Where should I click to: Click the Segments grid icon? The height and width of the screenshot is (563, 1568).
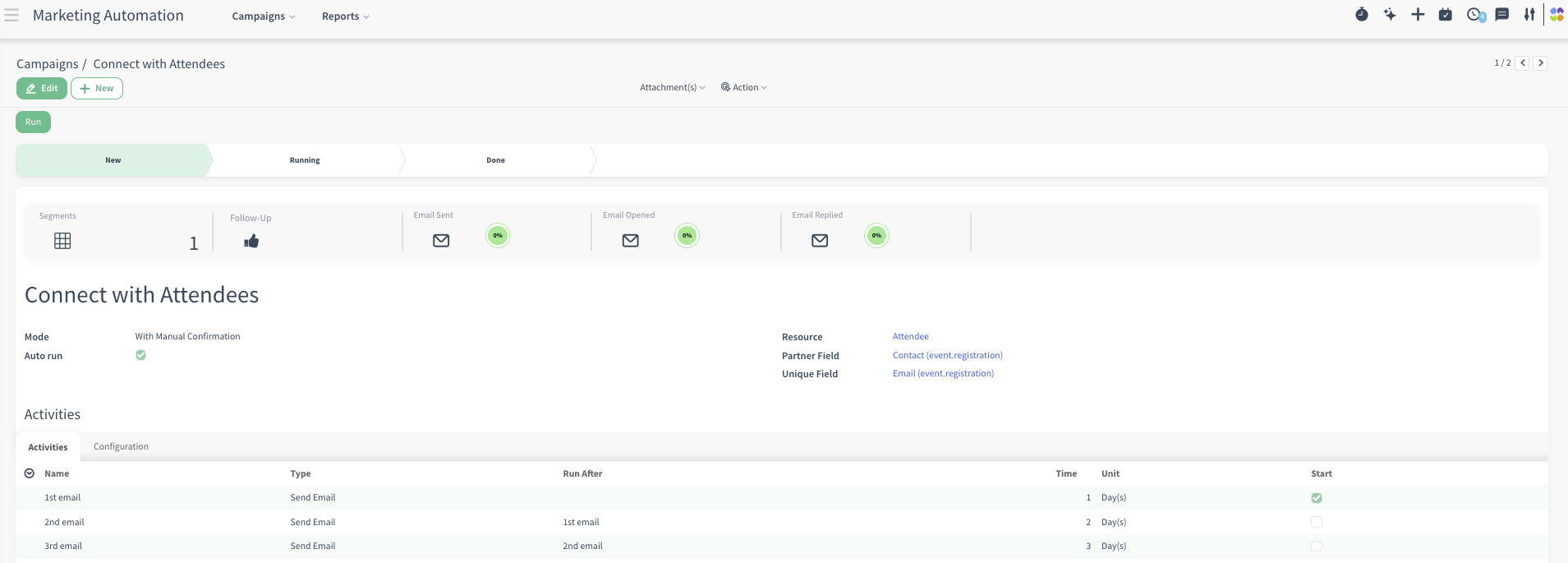pos(62,241)
